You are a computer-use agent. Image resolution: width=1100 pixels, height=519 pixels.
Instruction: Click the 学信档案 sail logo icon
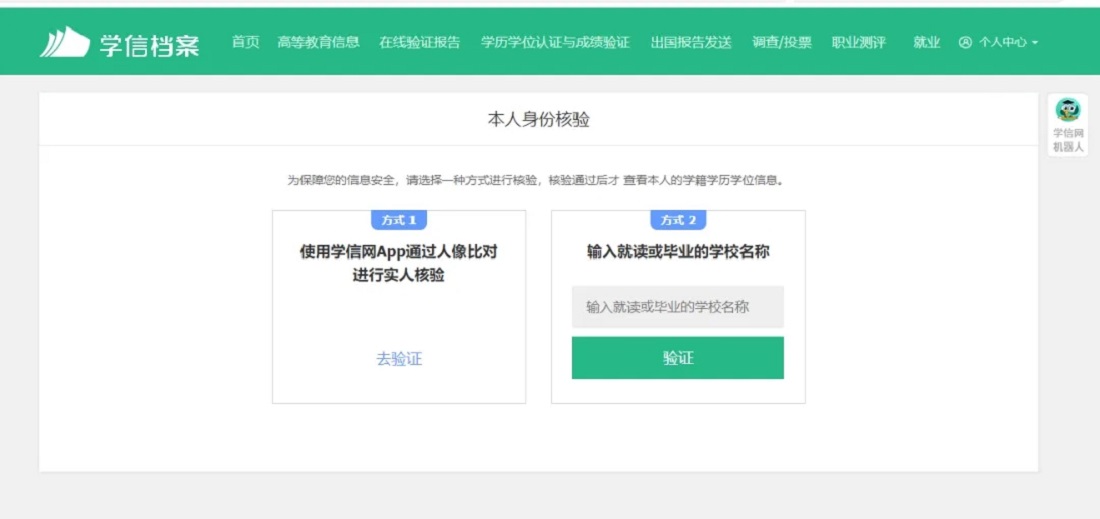65,42
